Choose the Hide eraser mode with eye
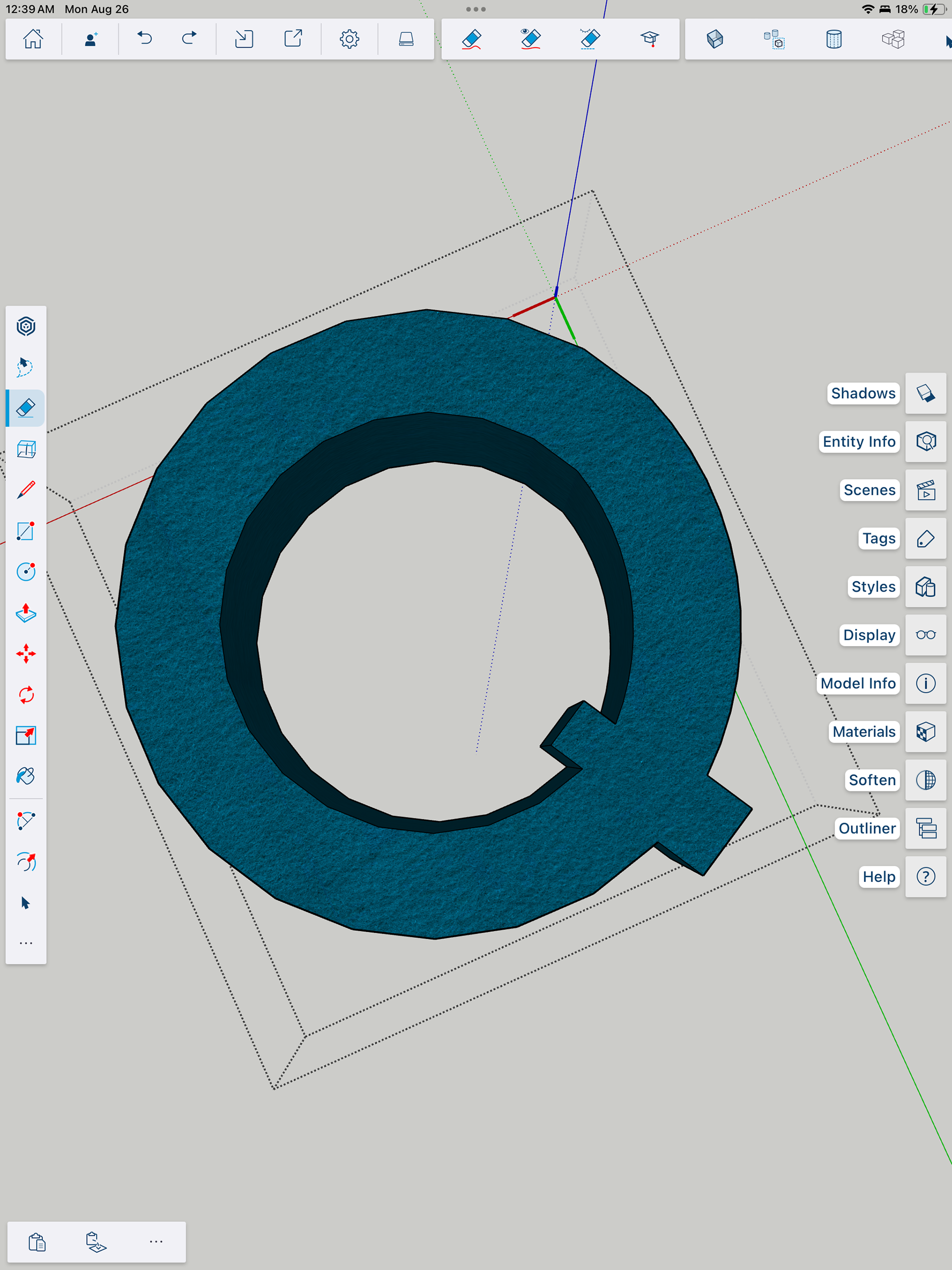Image resolution: width=952 pixels, height=1270 pixels. pos(531,39)
